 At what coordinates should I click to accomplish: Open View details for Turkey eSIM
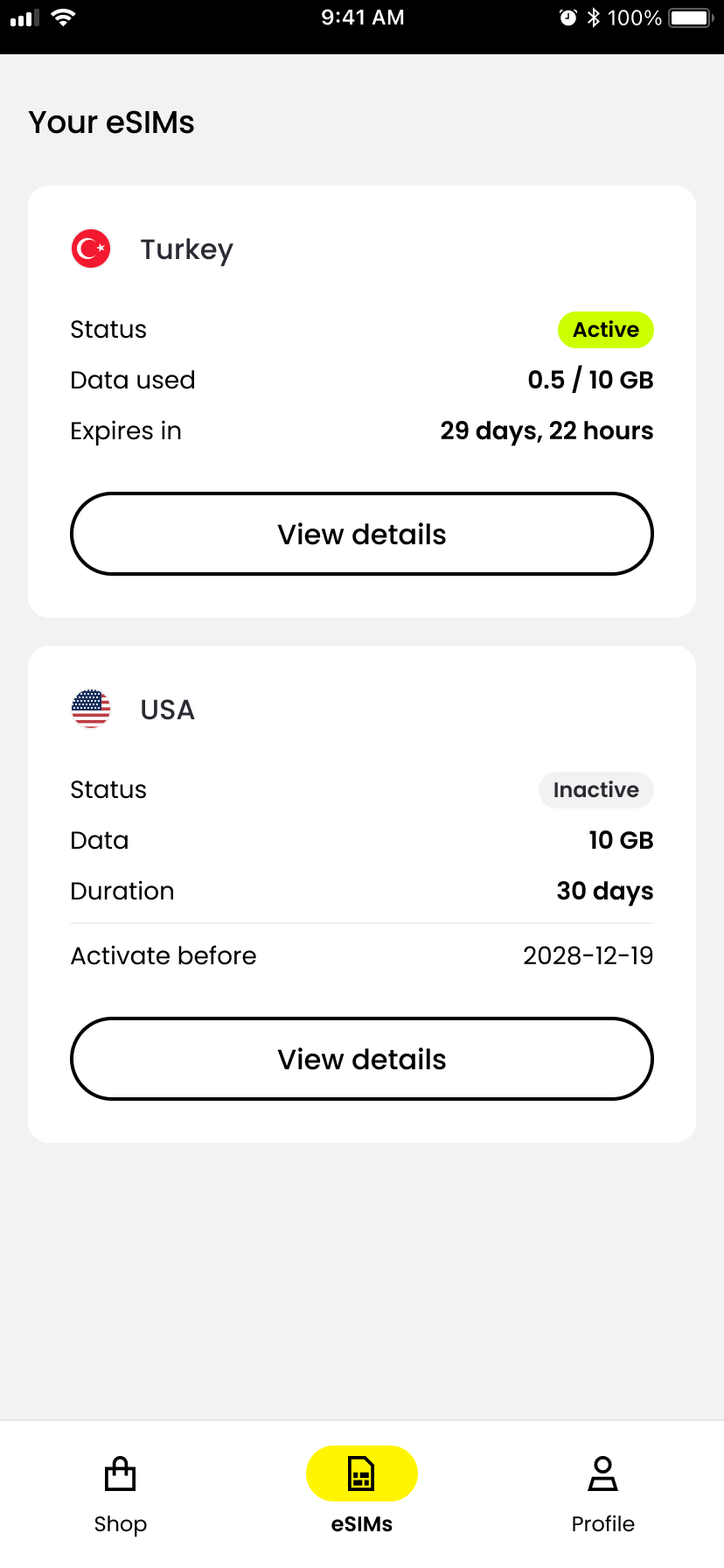(x=362, y=534)
